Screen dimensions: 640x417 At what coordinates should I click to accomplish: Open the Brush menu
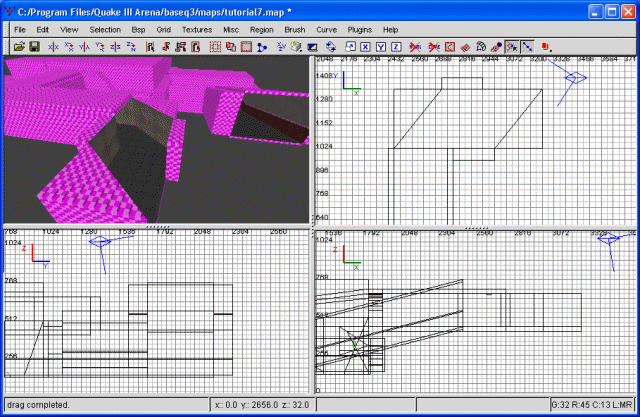click(x=295, y=30)
